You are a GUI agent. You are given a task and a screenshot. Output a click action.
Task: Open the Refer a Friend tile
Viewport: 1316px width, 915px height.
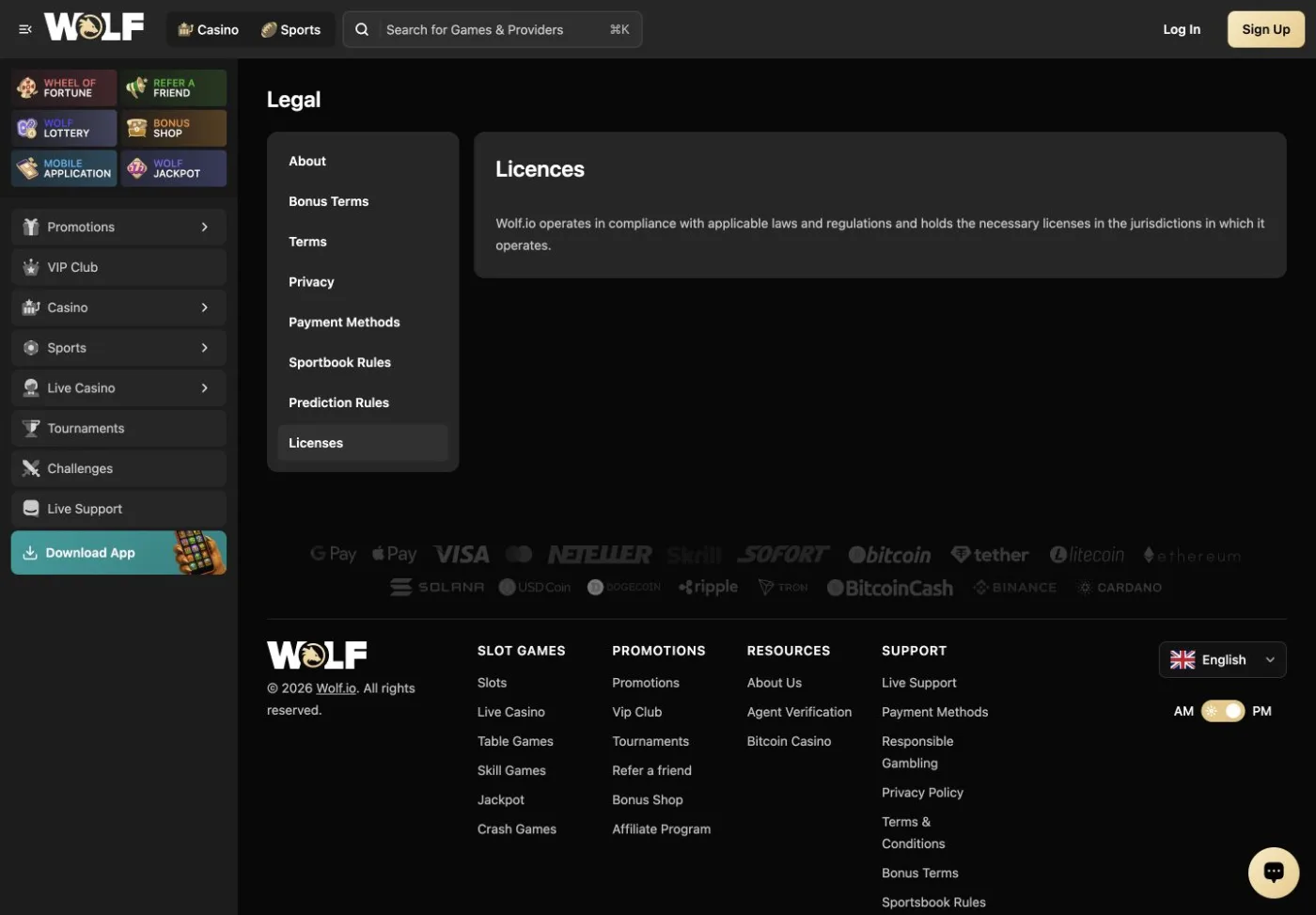coord(173,87)
